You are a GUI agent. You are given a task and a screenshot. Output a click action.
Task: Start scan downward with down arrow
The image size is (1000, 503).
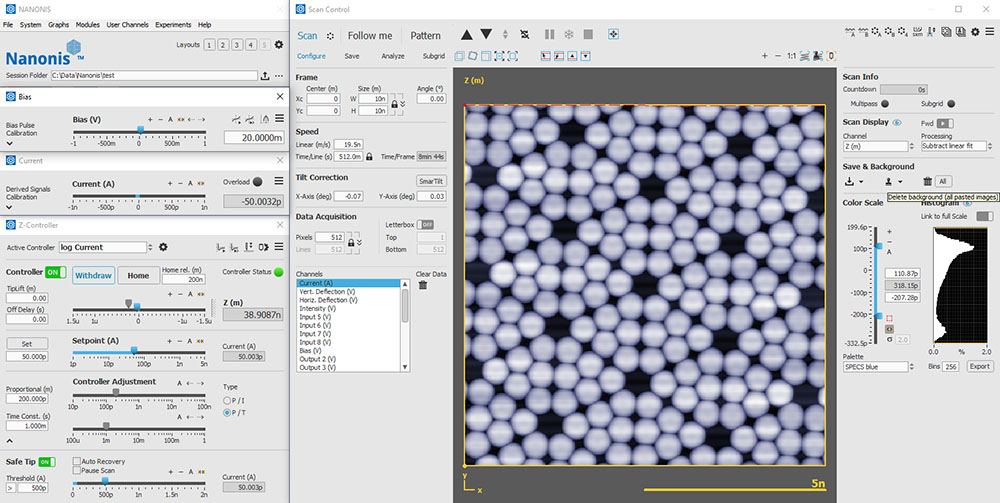486,35
